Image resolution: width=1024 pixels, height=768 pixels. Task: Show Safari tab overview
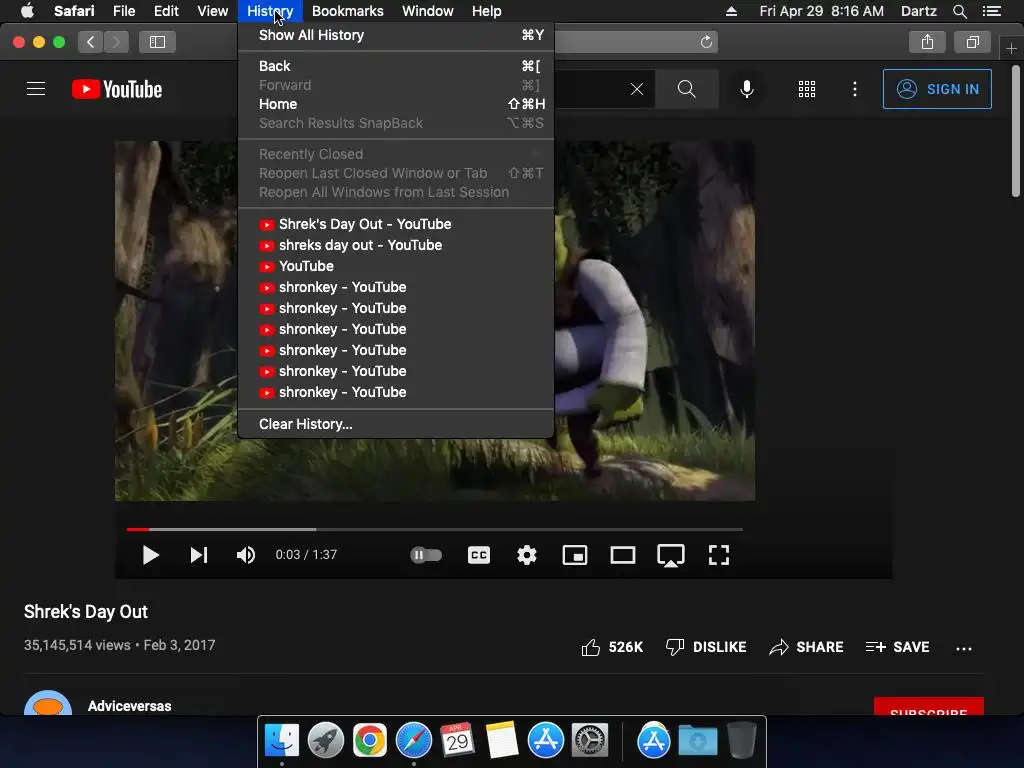pyautogui.click(x=972, y=42)
